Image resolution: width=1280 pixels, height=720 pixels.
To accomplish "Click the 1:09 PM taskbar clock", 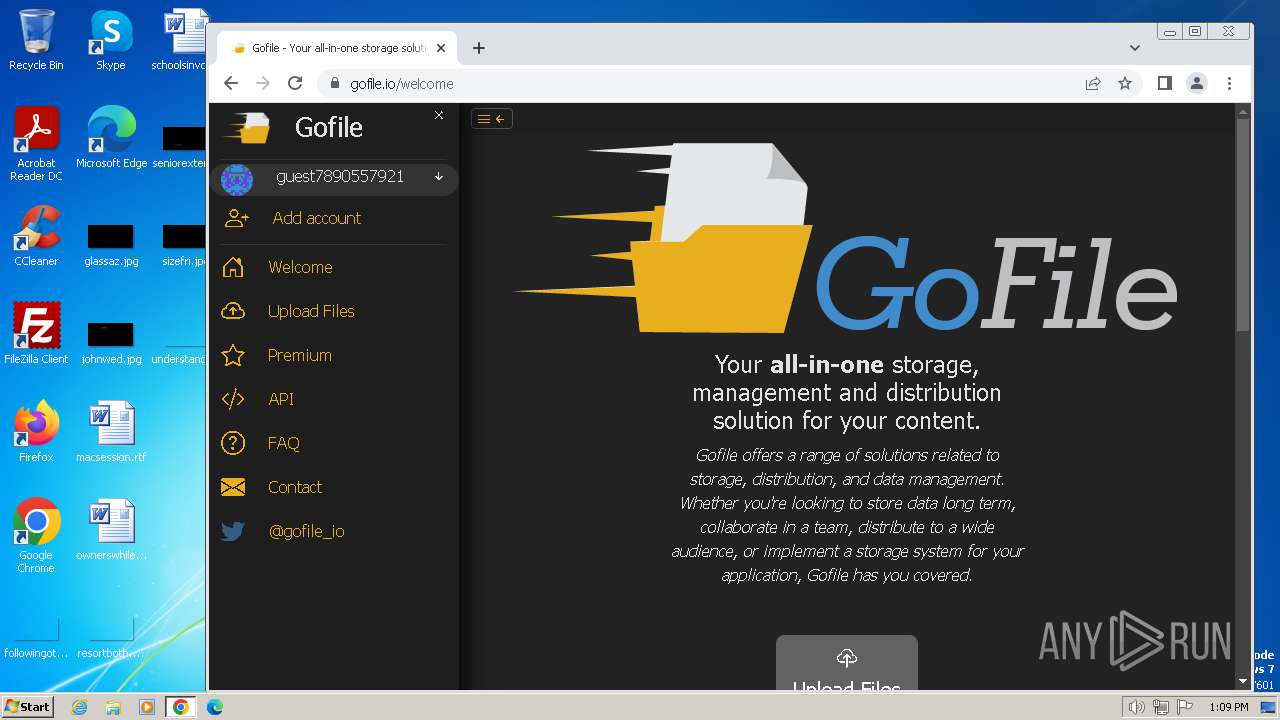I will point(1229,707).
